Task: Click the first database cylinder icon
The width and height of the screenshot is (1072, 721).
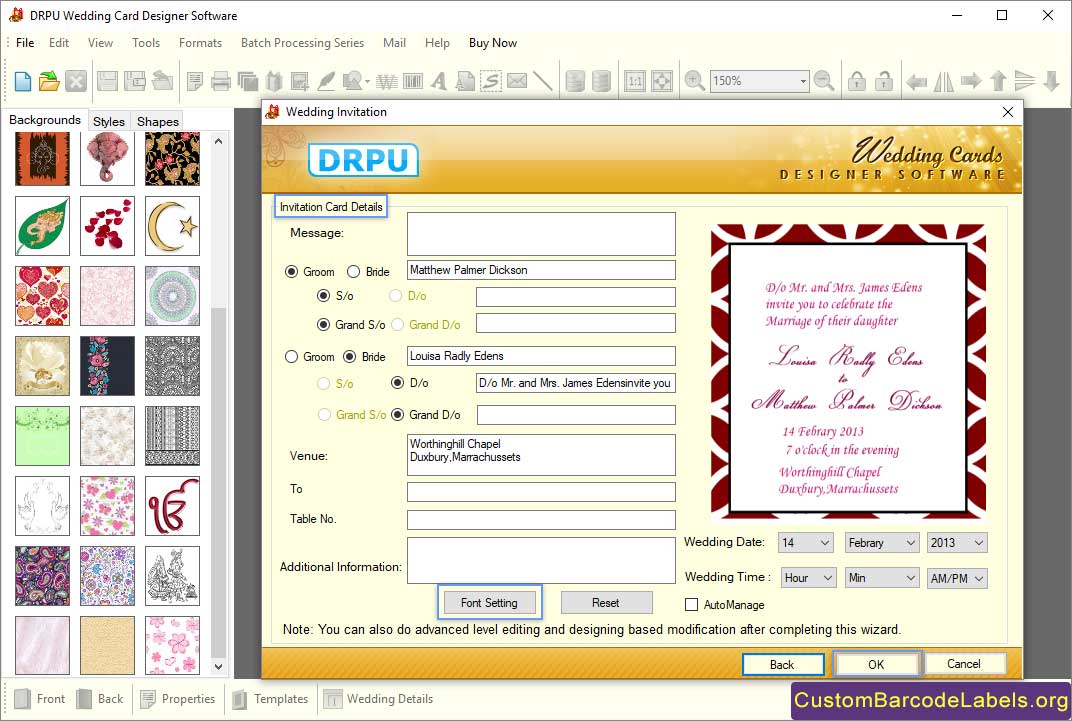Action: pyautogui.click(x=575, y=81)
